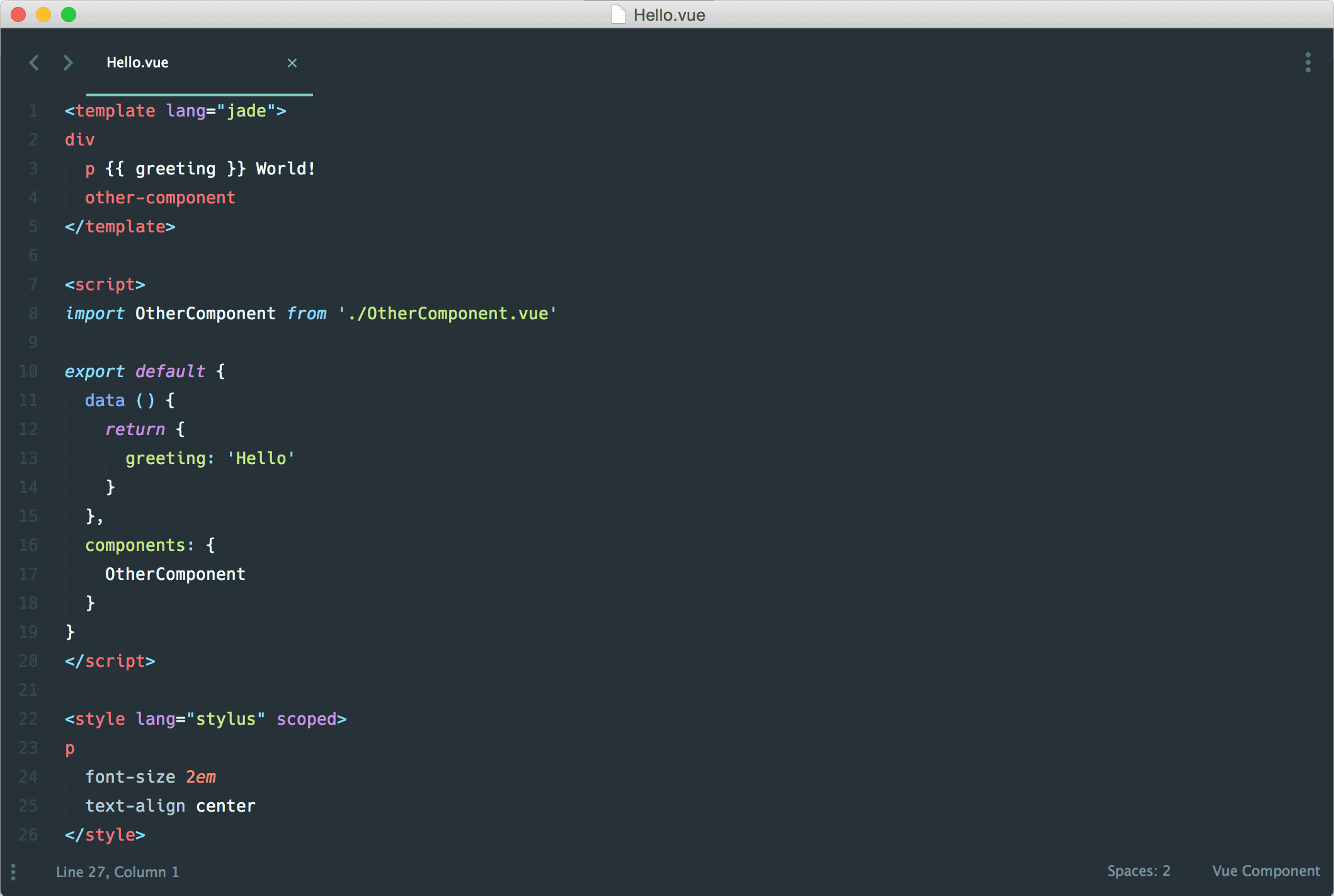1334x896 pixels.
Task: Click line number 10 to select the line
Action: point(28,371)
